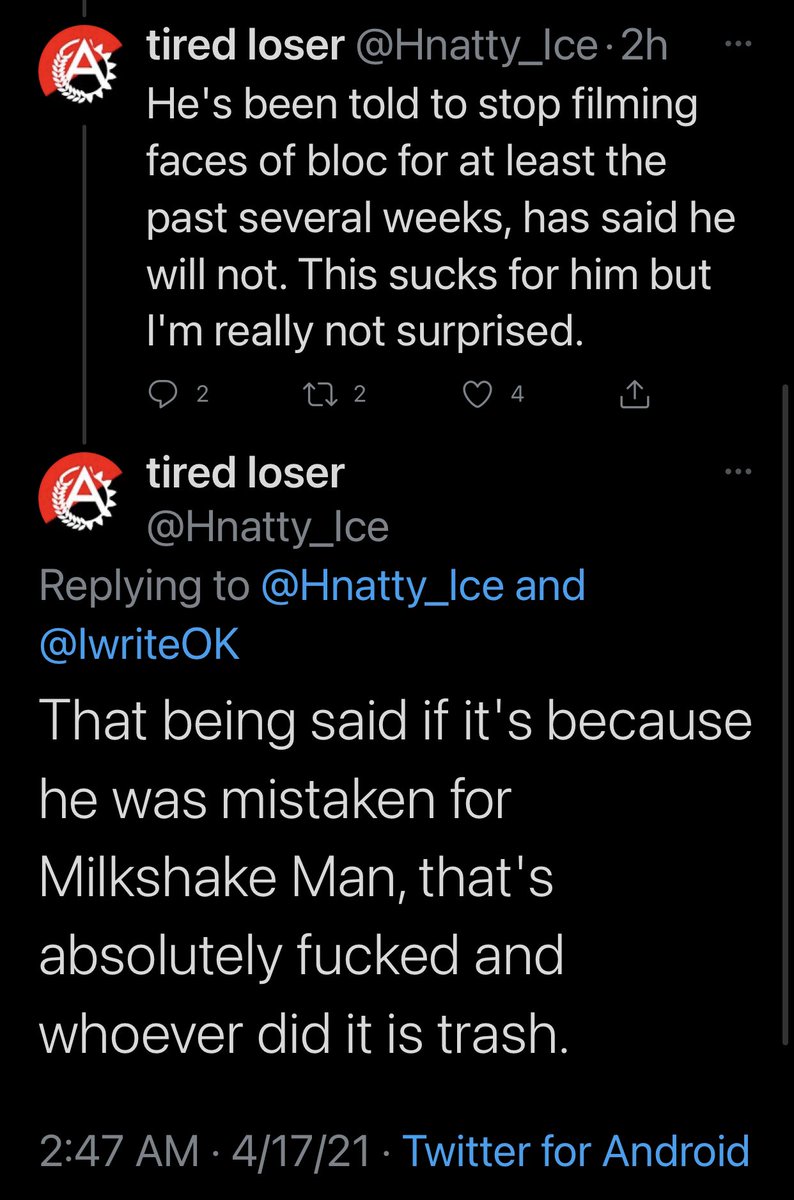Click the reply icon under the first tweet

click(162, 395)
